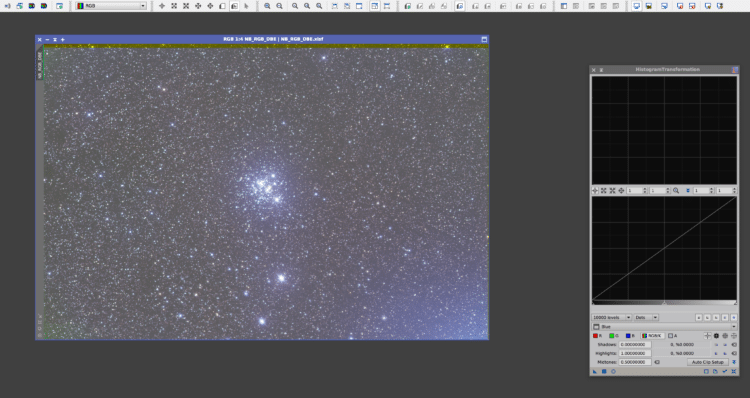The image size is (750, 398).
Task: Click the first crosshair tool in toolbar
Action: (162, 6)
